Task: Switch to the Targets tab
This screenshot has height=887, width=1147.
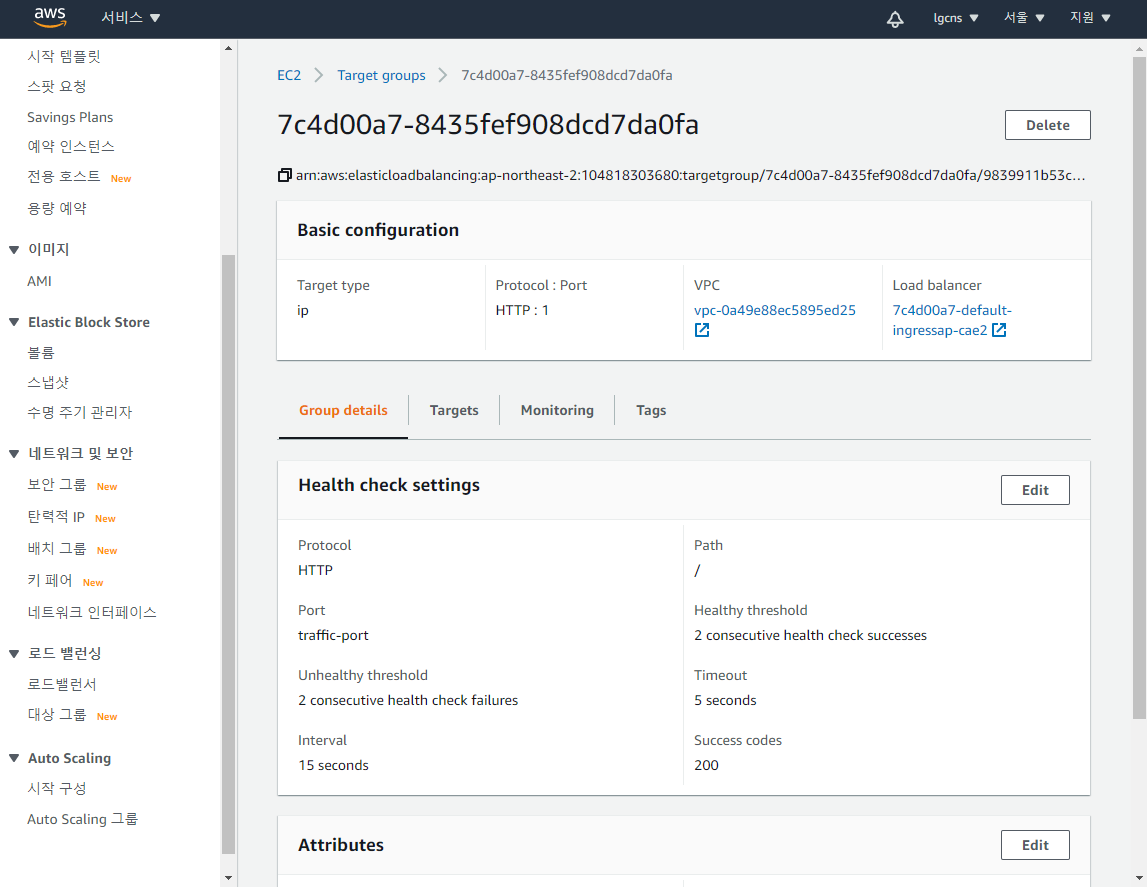Action: 454,410
